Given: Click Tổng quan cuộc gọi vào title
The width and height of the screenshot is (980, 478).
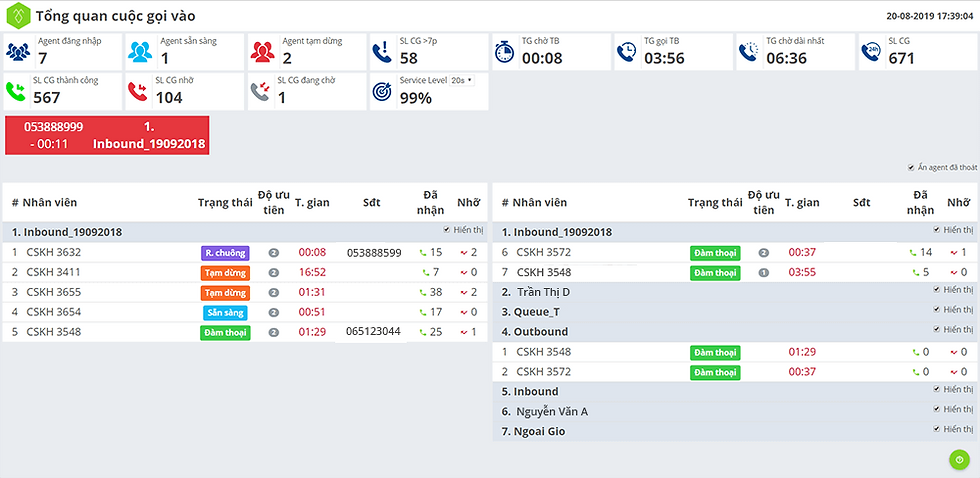Looking at the screenshot, I should [116, 16].
